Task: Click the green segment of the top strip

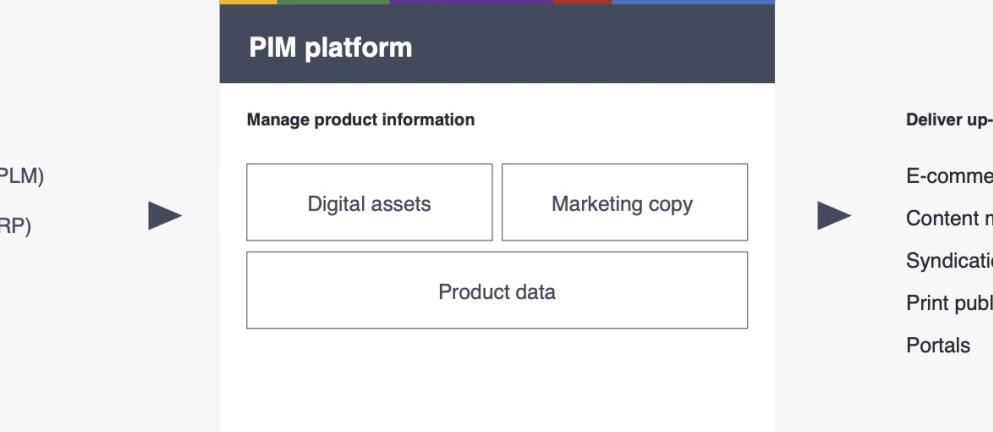Action: pos(333,2)
